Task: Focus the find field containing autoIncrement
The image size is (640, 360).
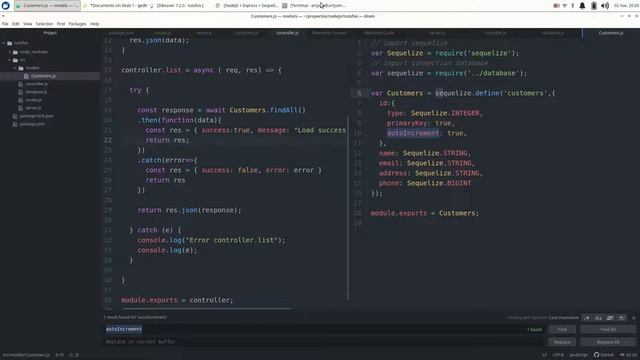Action: (324, 329)
